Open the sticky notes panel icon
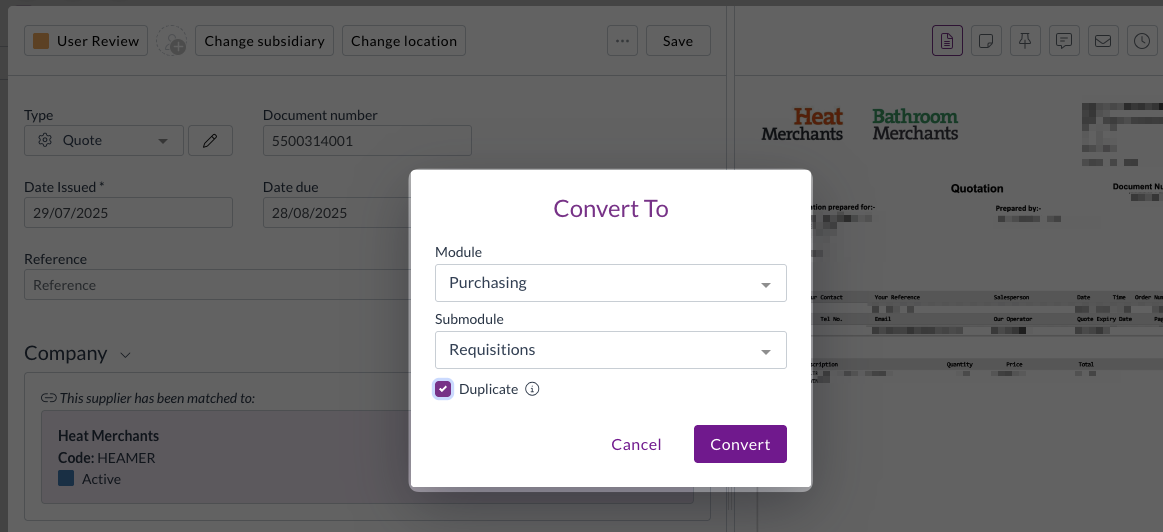Image resolution: width=1163 pixels, height=532 pixels. [986, 41]
